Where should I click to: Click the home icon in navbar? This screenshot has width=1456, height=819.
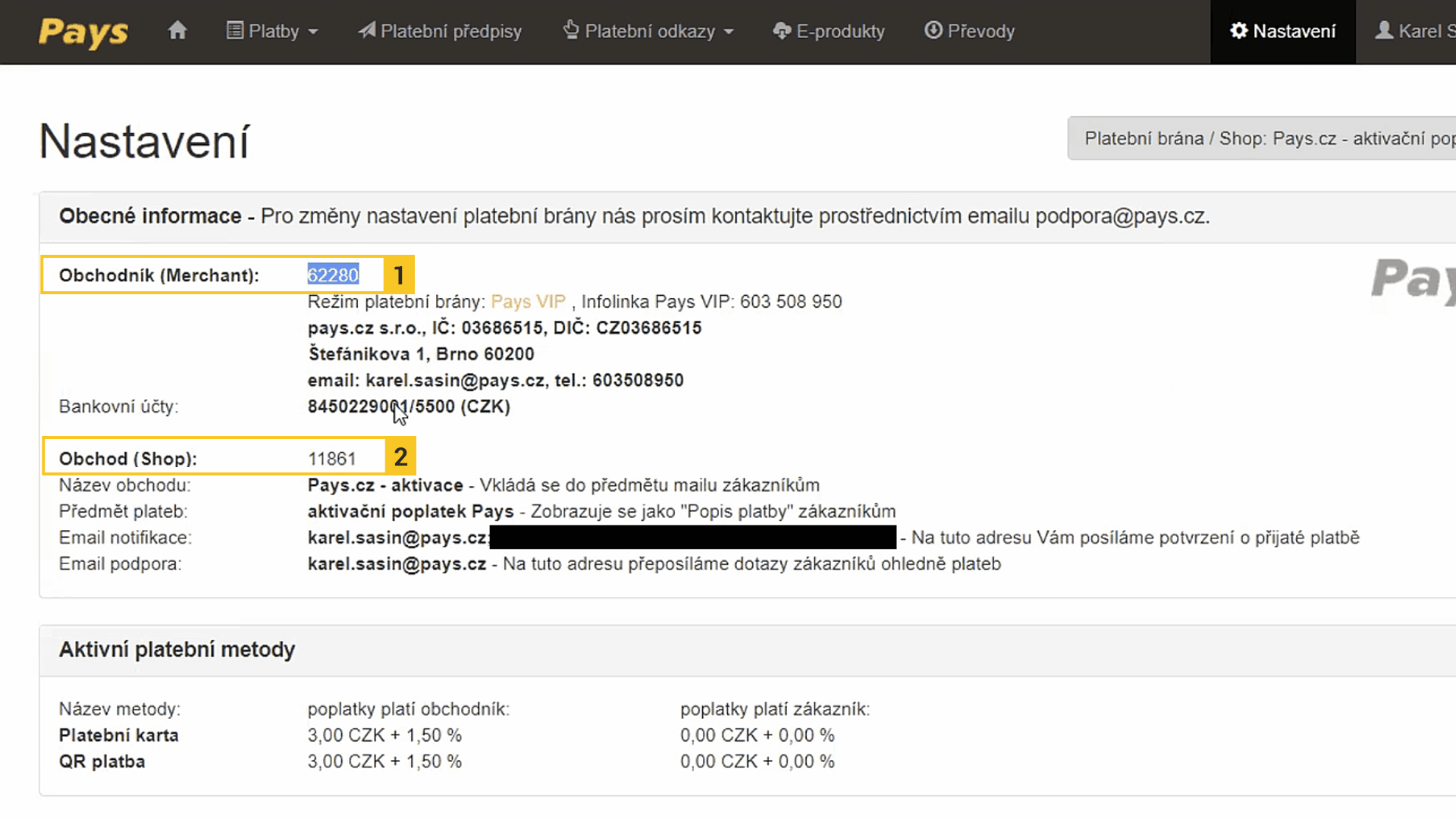coord(177,30)
